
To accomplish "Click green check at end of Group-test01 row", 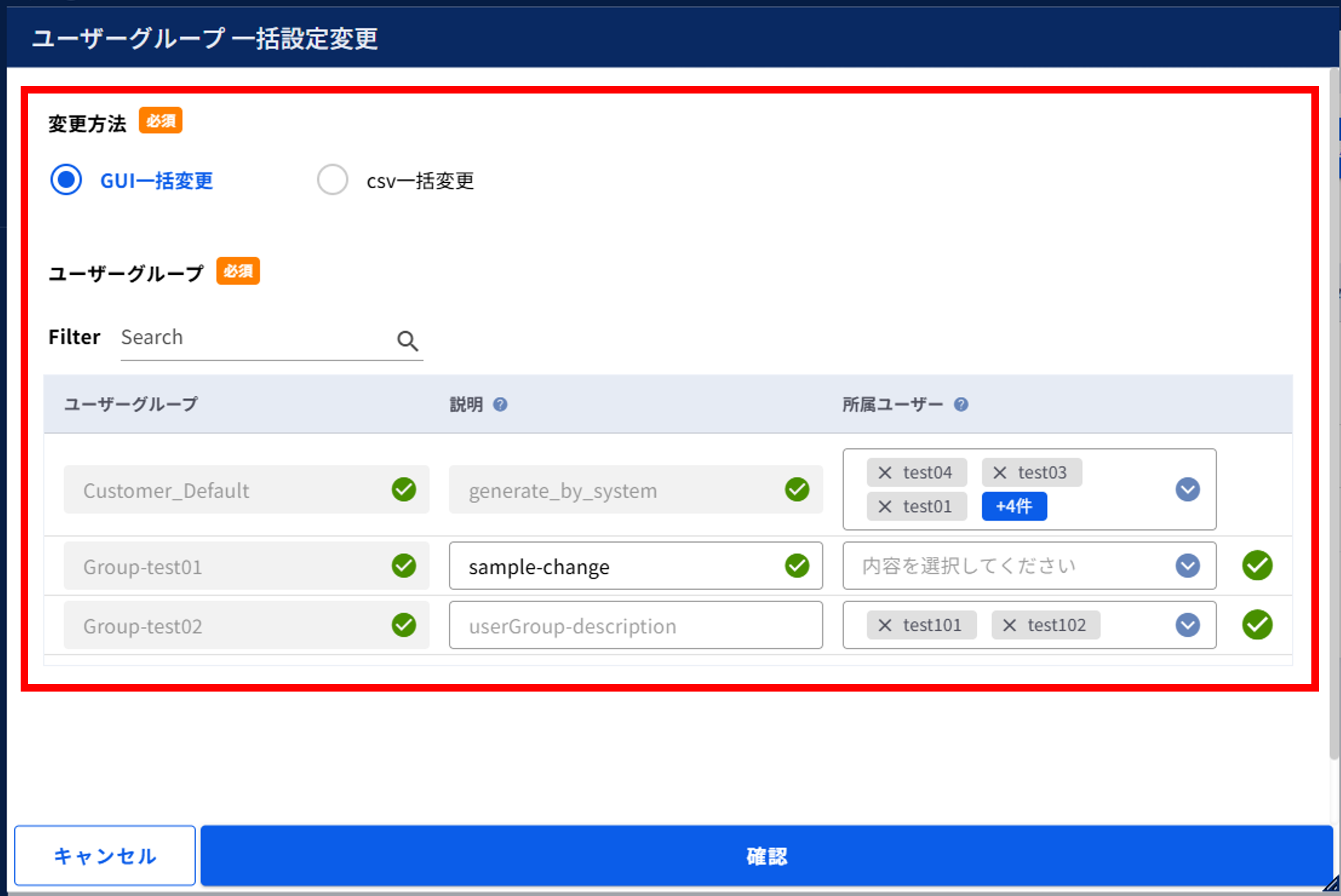I will (1257, 566).
